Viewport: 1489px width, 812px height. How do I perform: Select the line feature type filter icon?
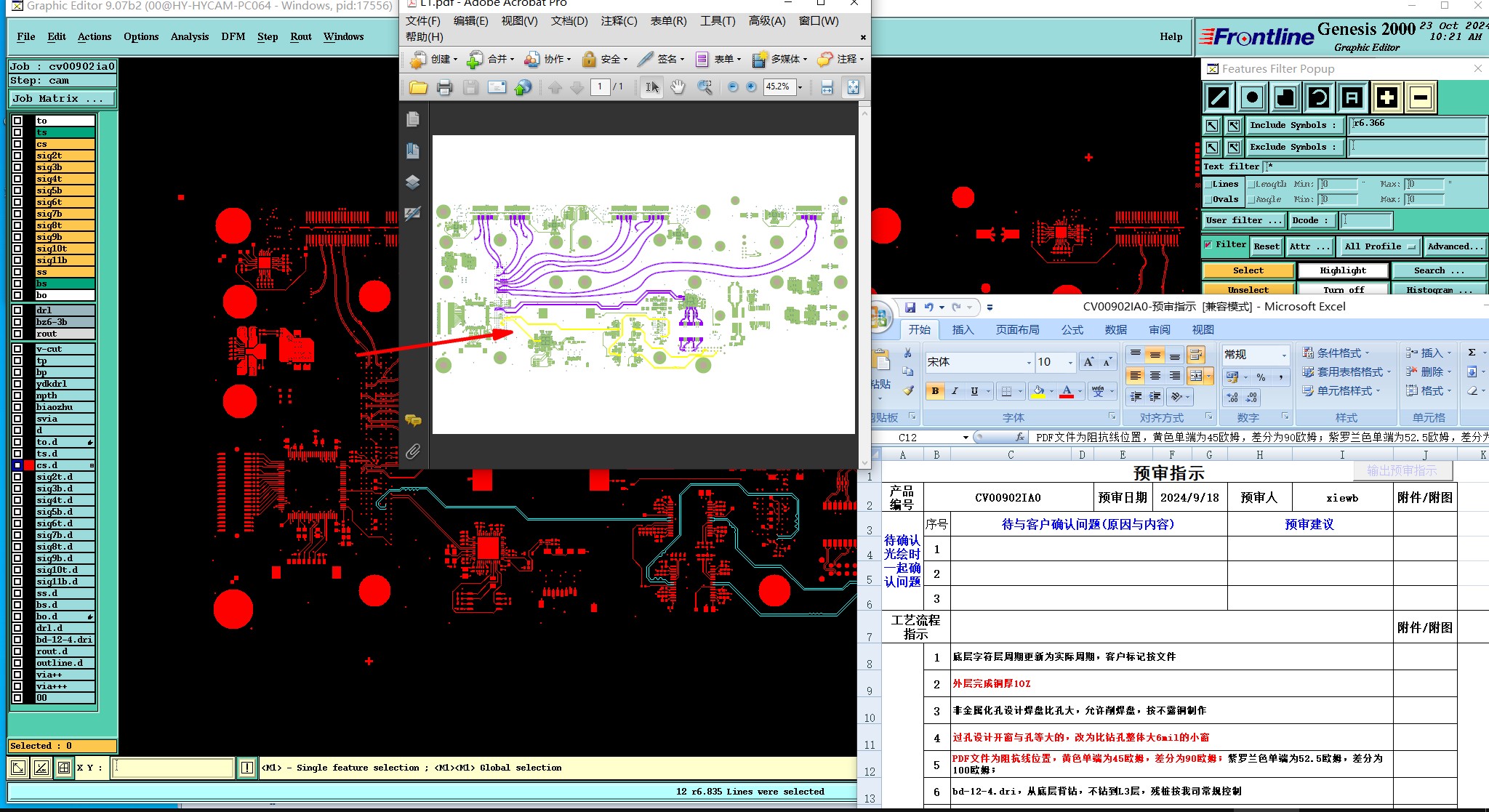pos(1219,97)
